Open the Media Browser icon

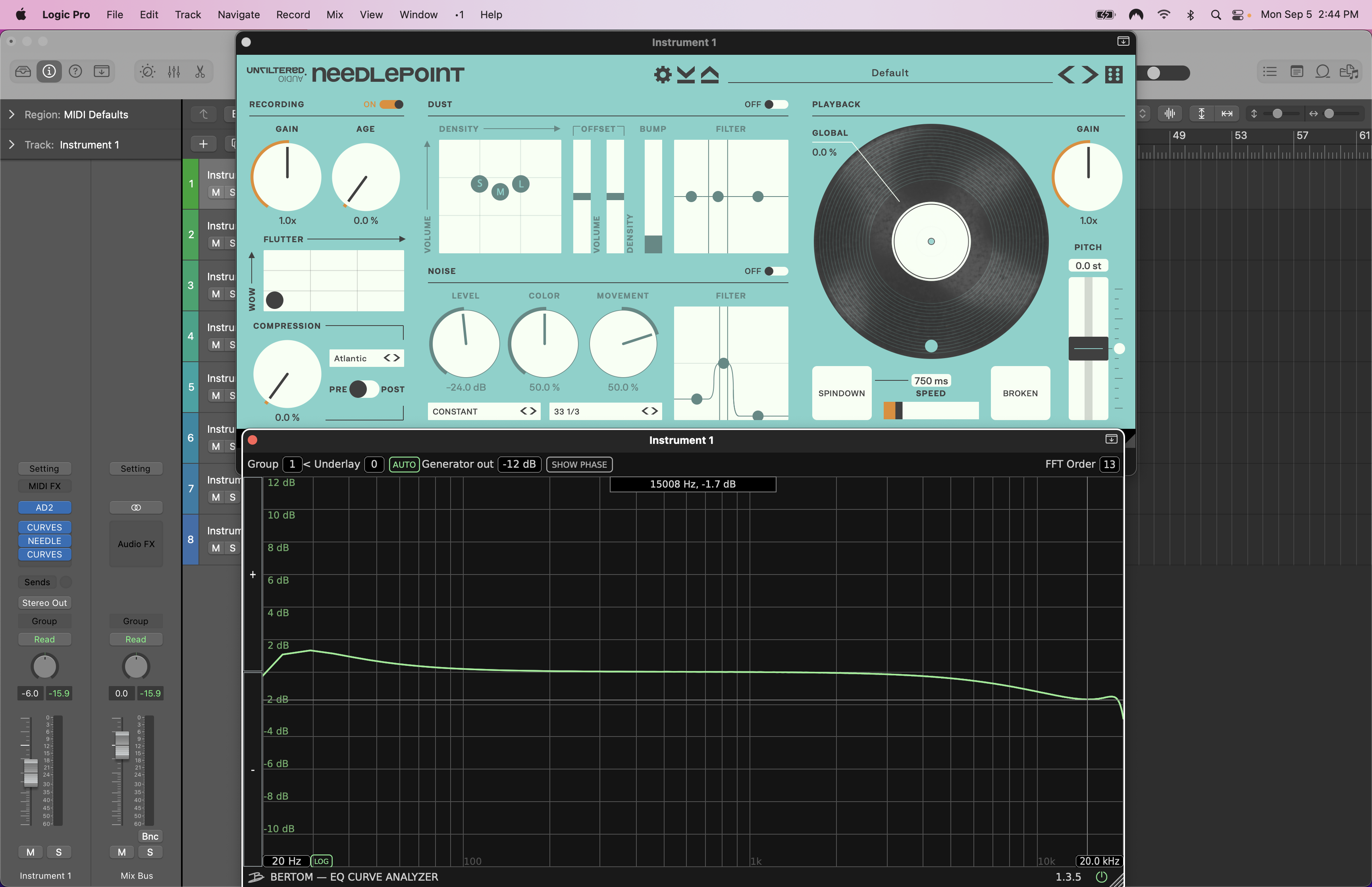coord(1349,71)
